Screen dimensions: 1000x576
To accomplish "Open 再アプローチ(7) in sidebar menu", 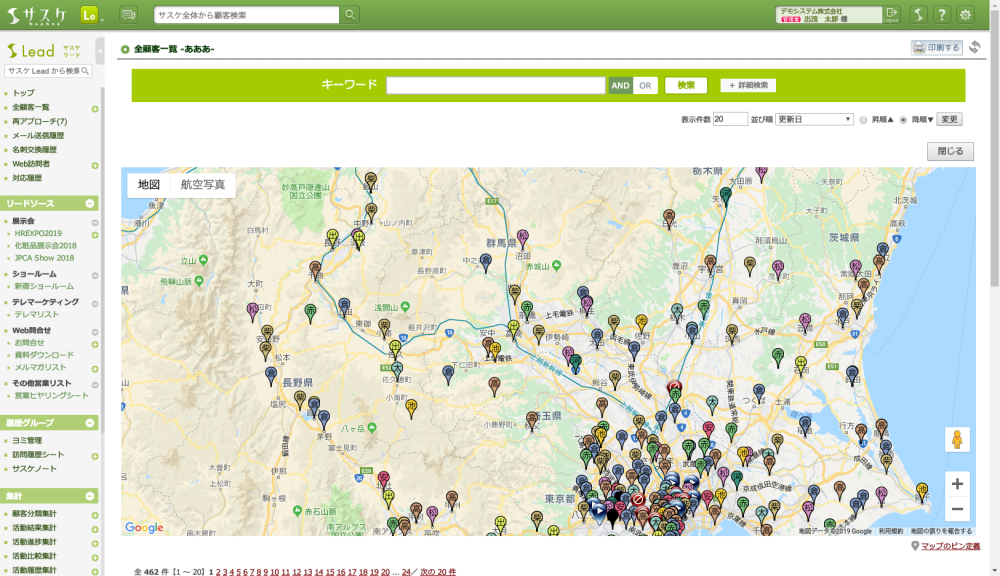I will point(39,121).
